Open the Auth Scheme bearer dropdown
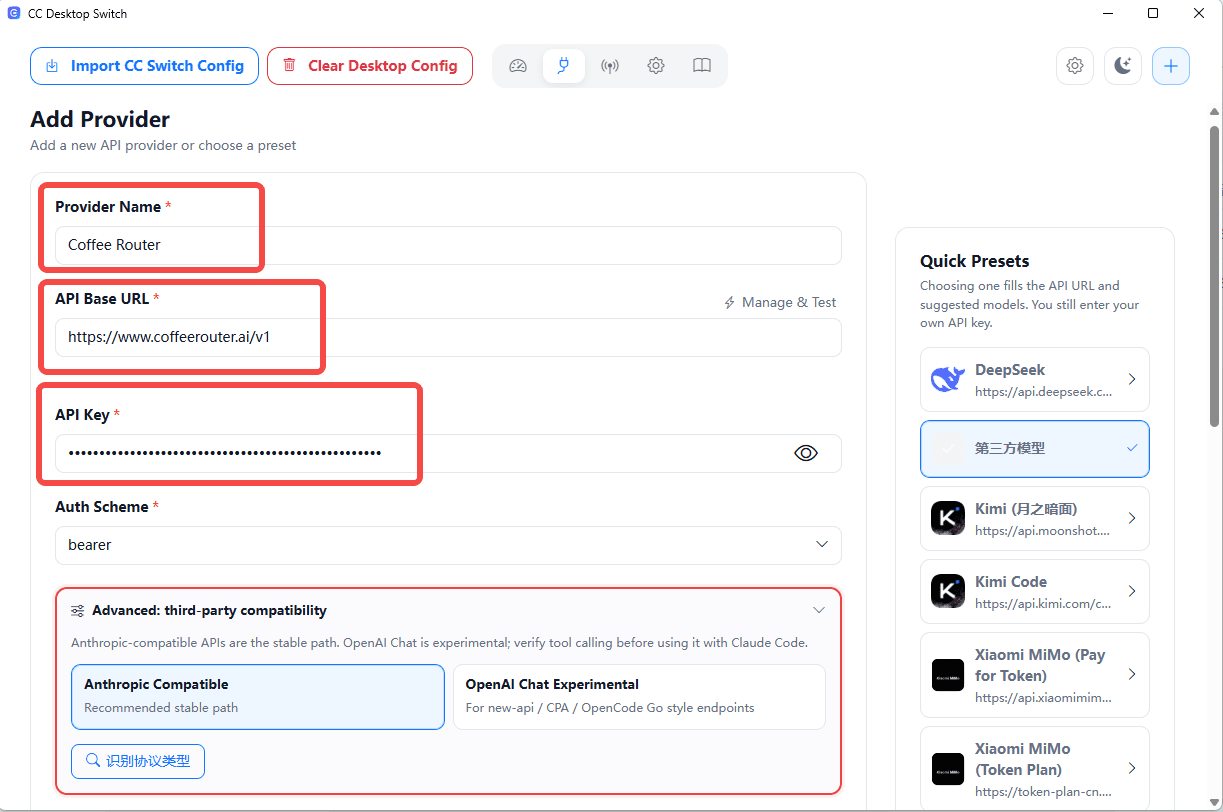The image size is (1223, 812). 448,545
